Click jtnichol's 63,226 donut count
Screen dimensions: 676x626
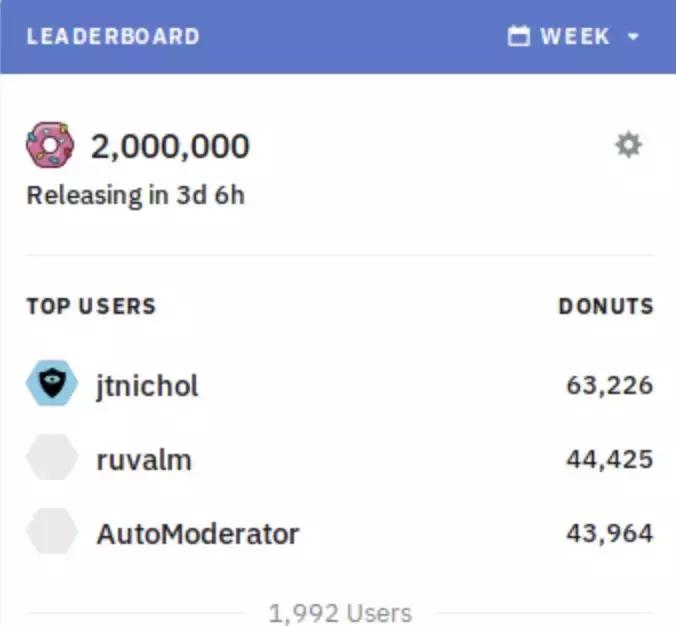click(x=609, y=385)
